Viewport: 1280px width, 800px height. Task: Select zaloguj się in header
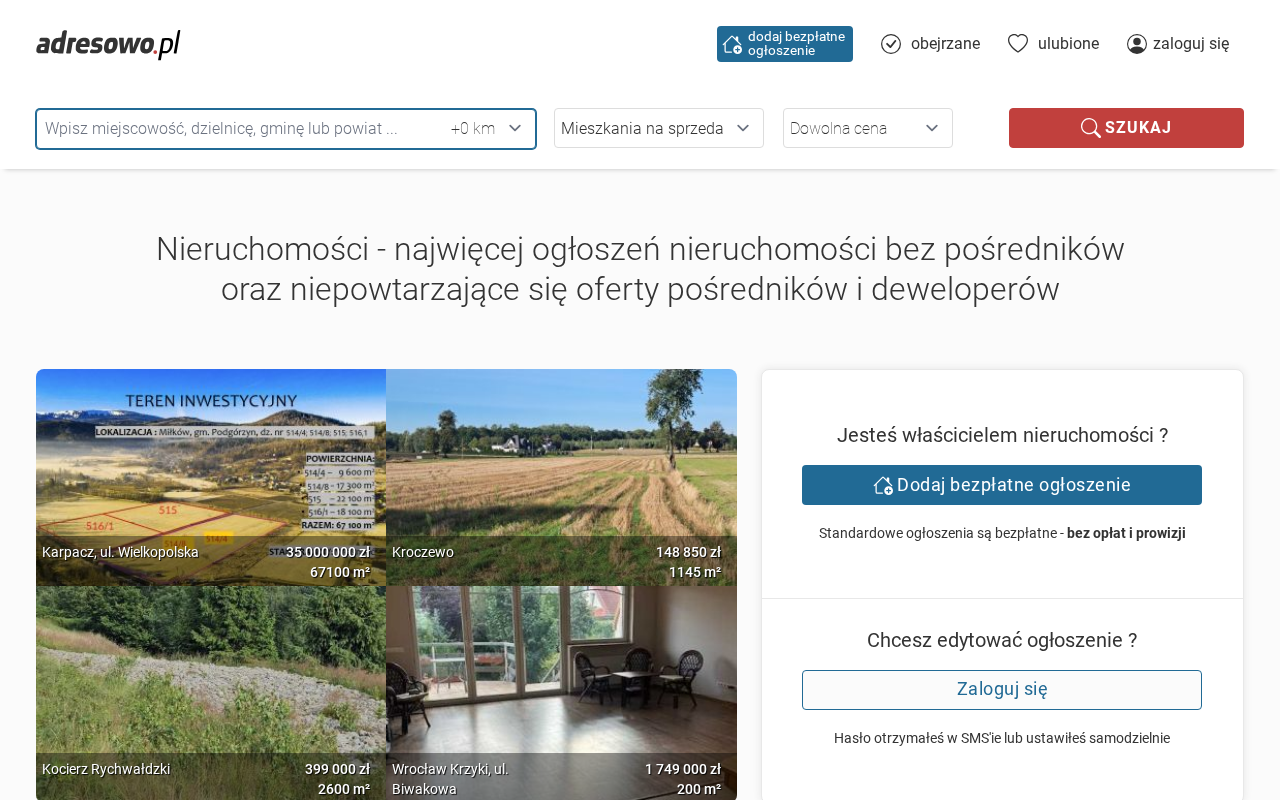[x=1190, y=44]
